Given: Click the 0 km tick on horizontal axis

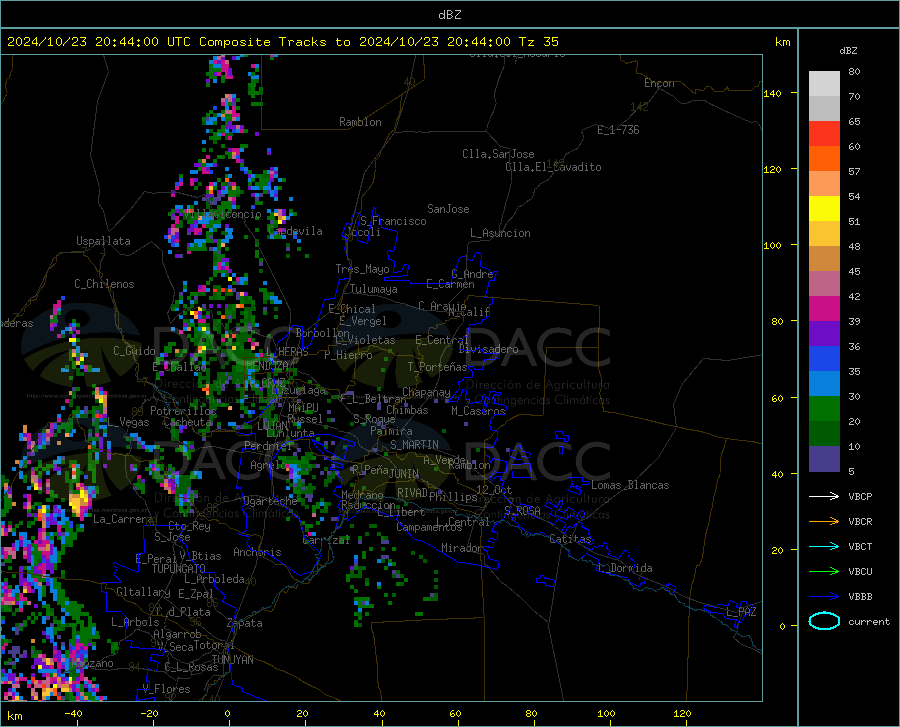Looking at the screenshot, I should tap(228, 714).
